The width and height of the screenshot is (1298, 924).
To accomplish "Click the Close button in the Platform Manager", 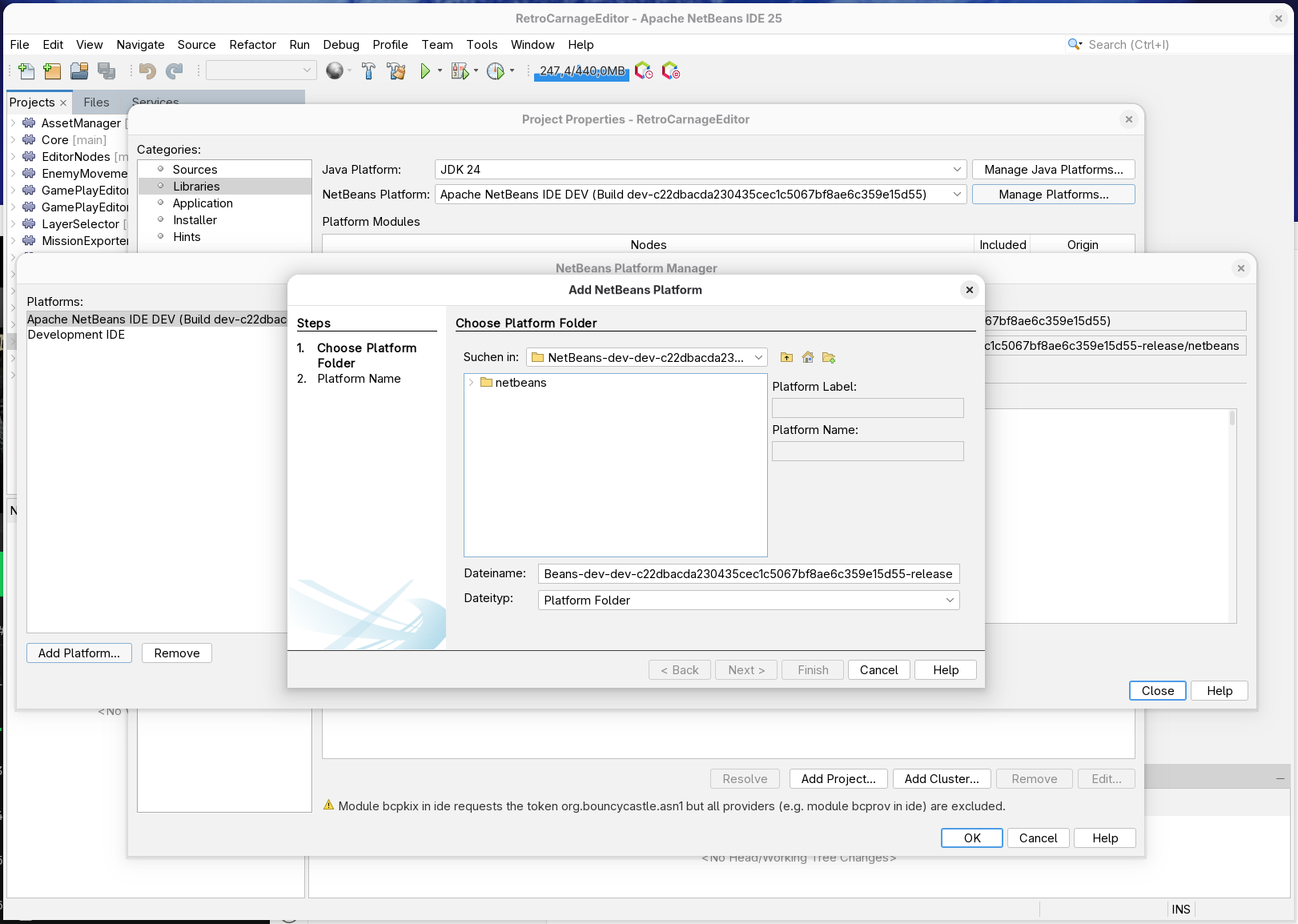I will point(1157,691).
